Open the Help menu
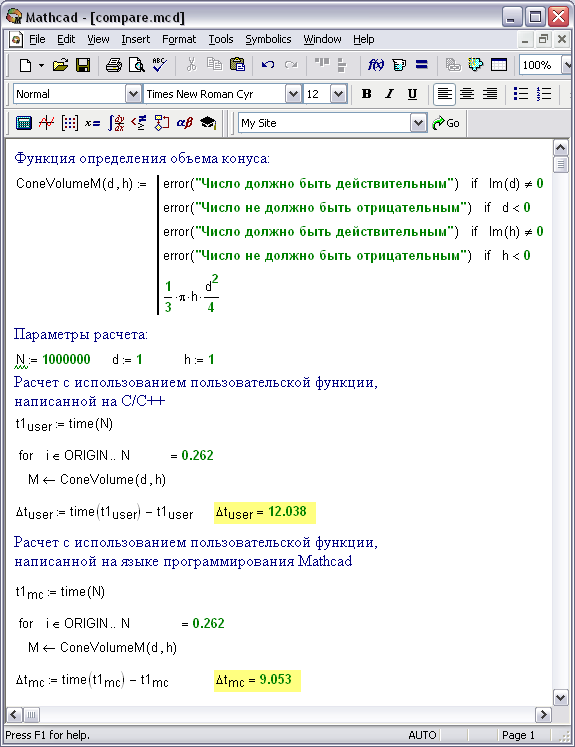 point(363,40)
